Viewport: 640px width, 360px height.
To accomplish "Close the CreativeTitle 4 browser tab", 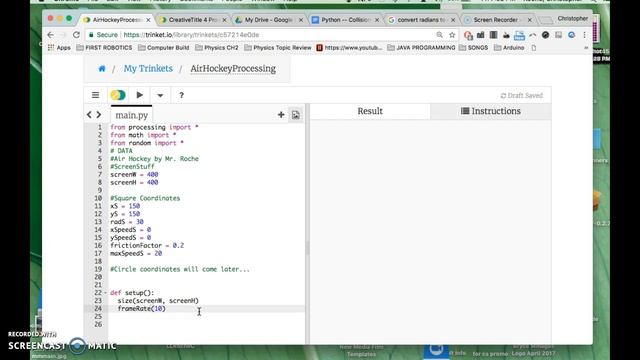I will 224,20.
